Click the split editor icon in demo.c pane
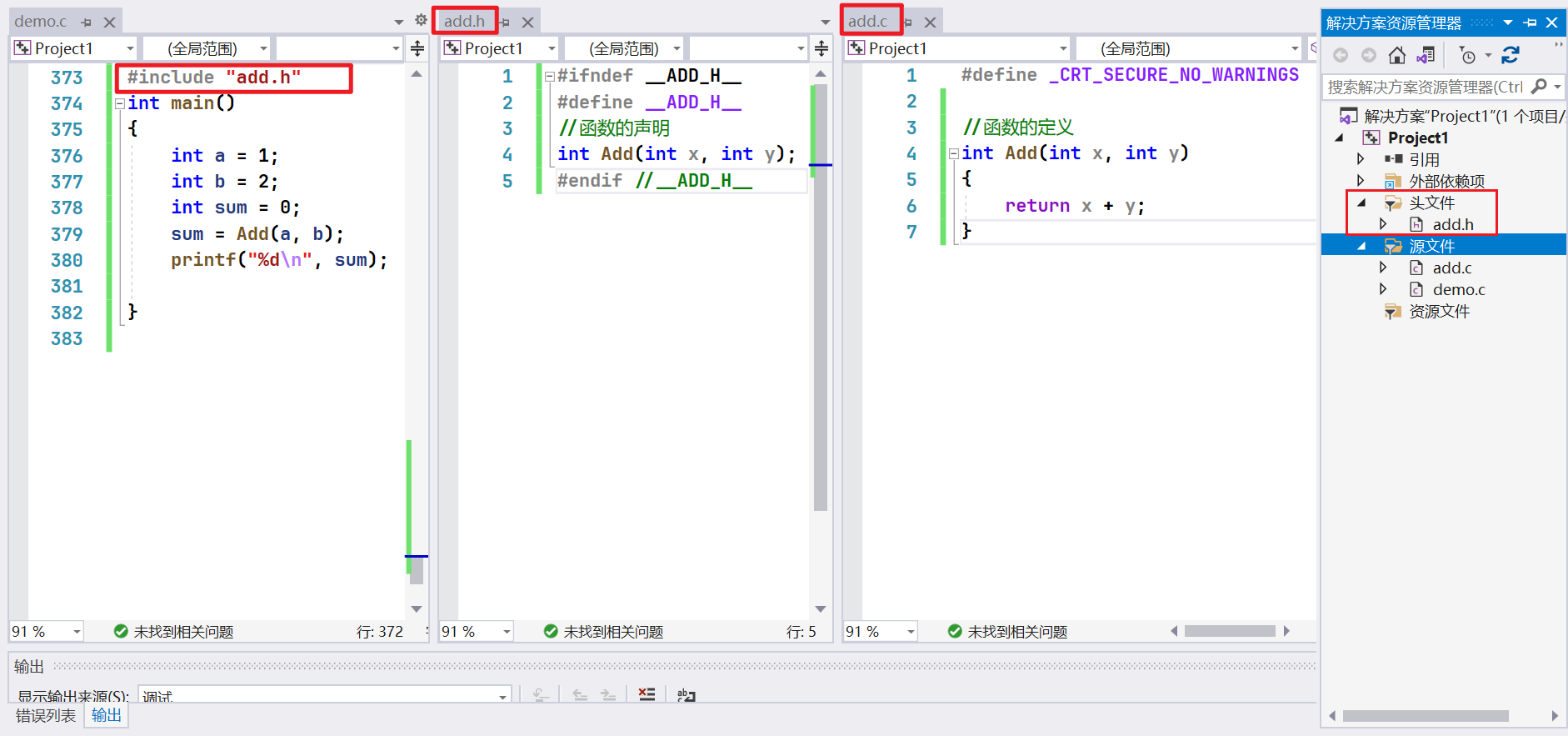Screen dimensions: 1568x736 tap(417, 49)
